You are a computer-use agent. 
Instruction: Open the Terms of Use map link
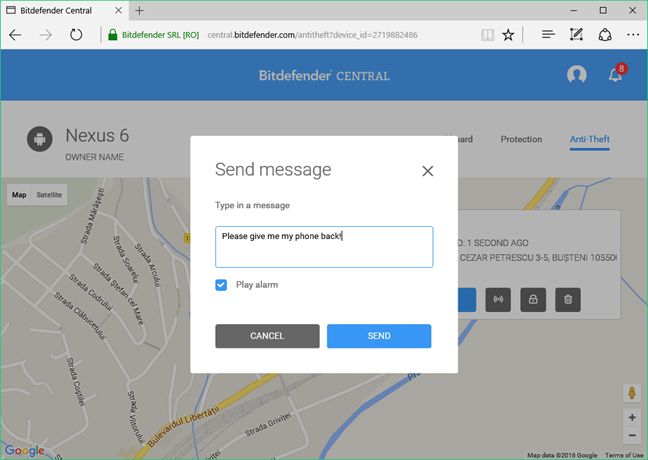[x=624, y=455]
